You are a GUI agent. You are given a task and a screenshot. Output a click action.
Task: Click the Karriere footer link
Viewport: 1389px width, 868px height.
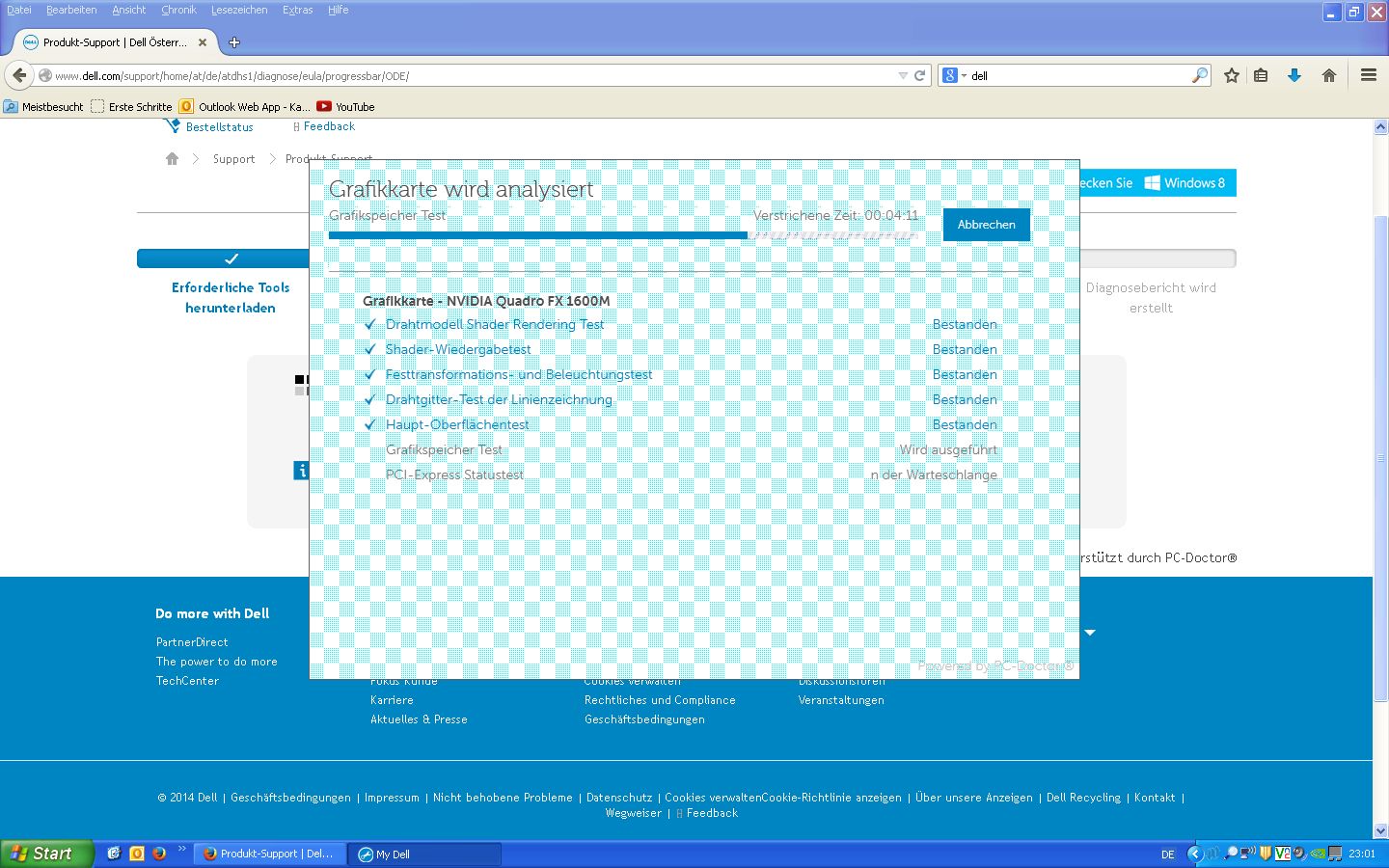pyautogui.click(x=392, y=700)
